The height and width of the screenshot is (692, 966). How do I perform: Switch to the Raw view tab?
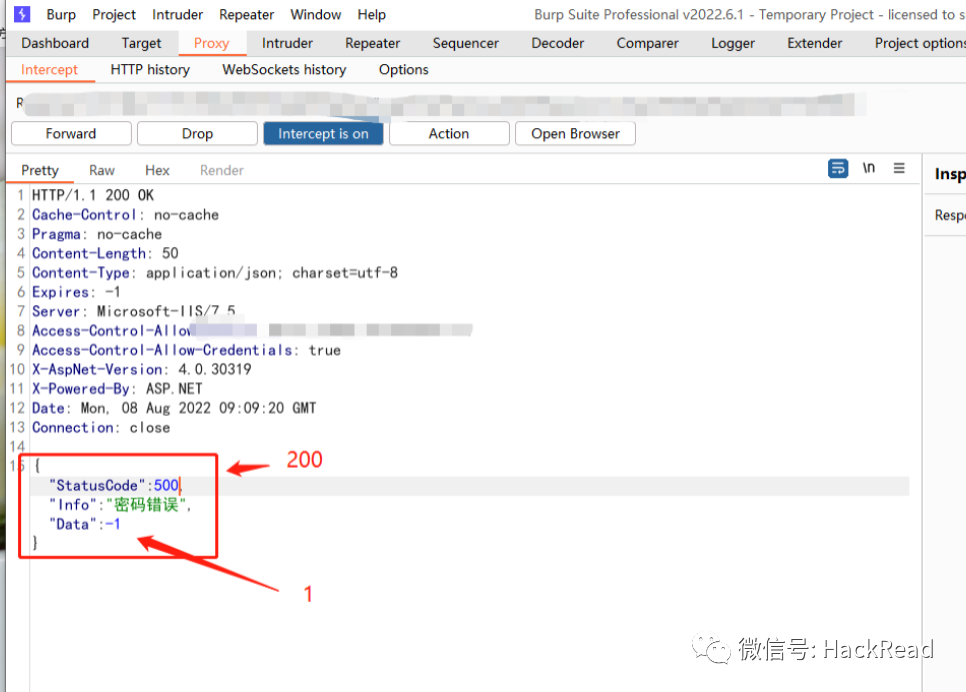[x=102, y=171]
